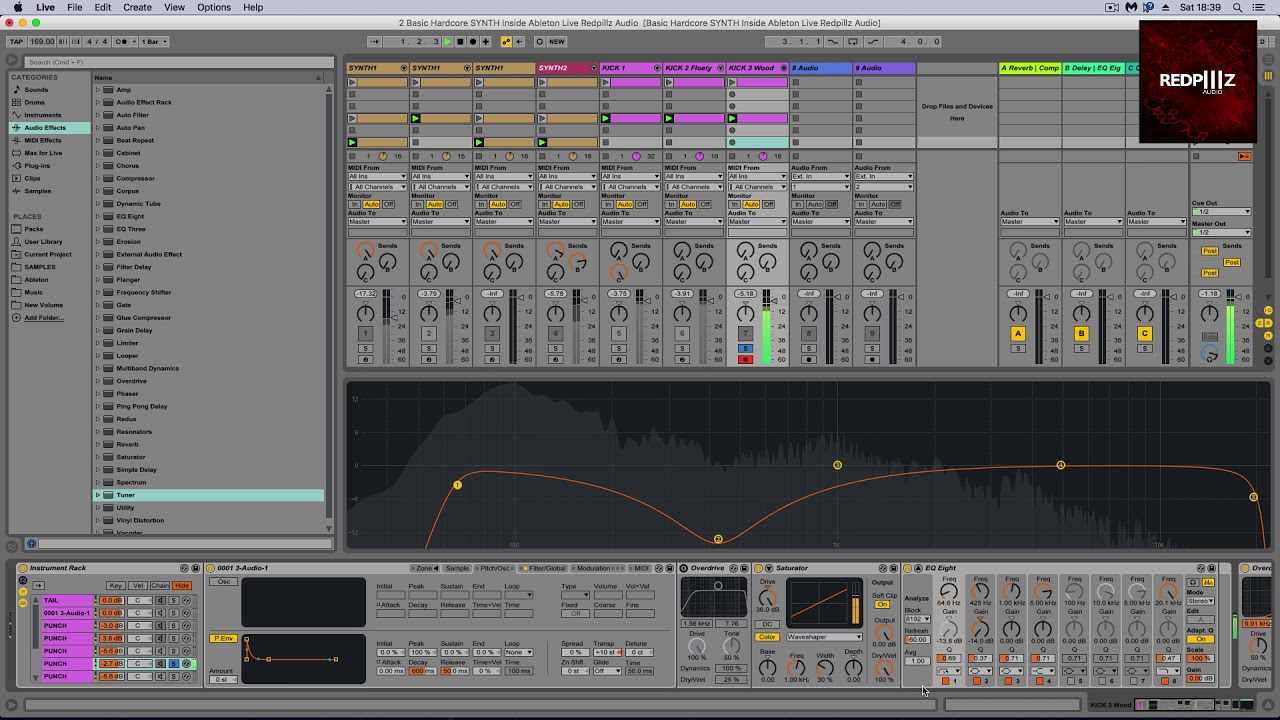Open the EQ Eight Block size dropdown

pos(915,619)
